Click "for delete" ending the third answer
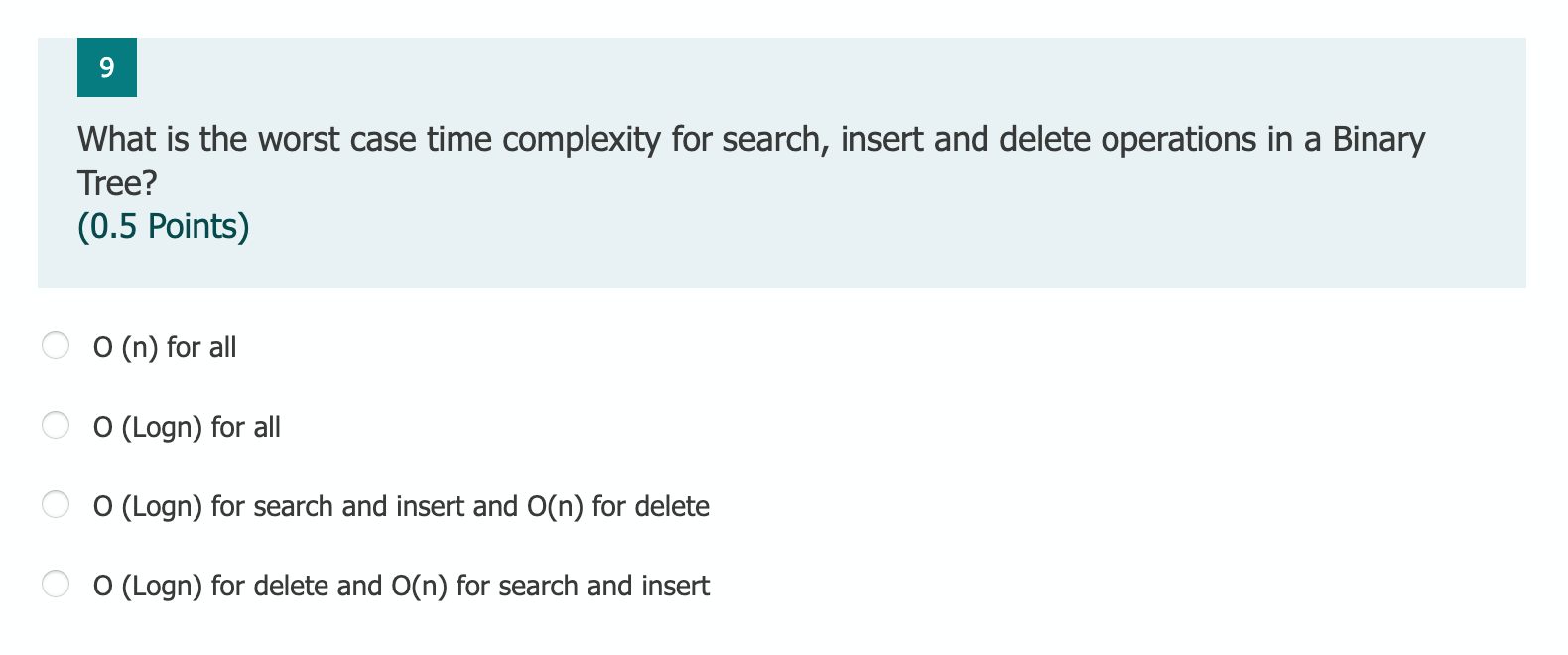Viewport: 1568px width, 655px height. 651,506
